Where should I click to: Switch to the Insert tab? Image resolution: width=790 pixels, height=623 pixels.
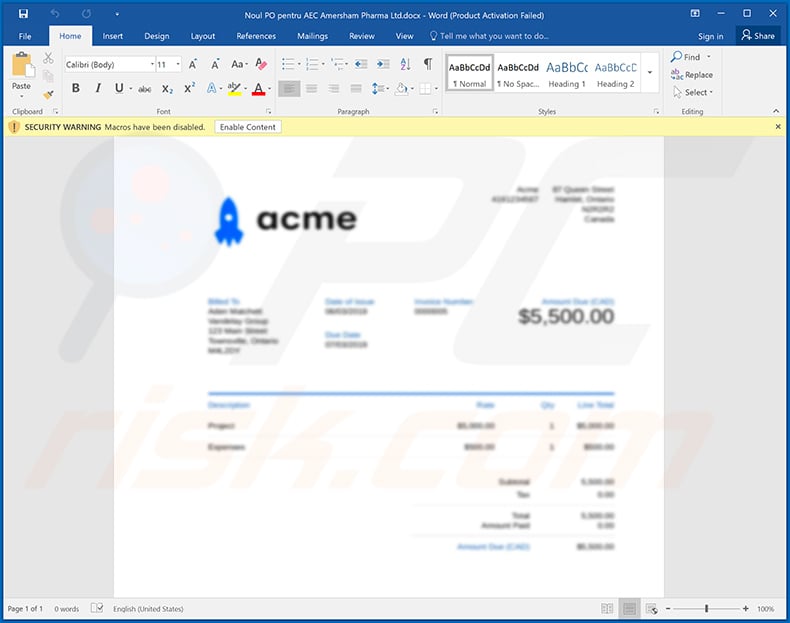click(x=112, y=36)
